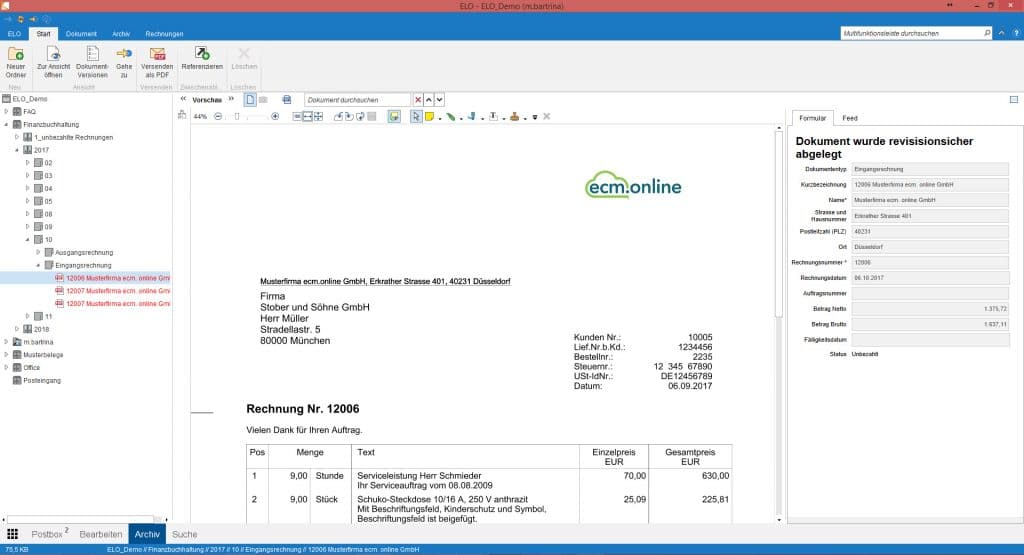Click the stamp annotation tool
The height and width of the screenshot is (555, 1024).
click(x=513, y=117)
